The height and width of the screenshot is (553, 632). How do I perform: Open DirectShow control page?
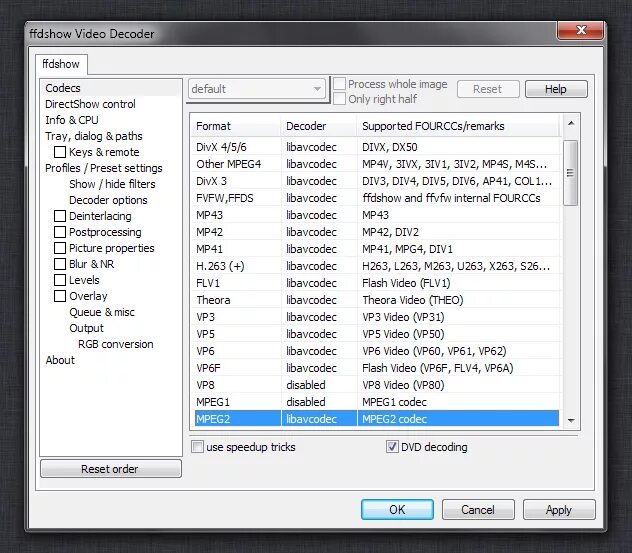pyautogui.click(x=90, y=104)
